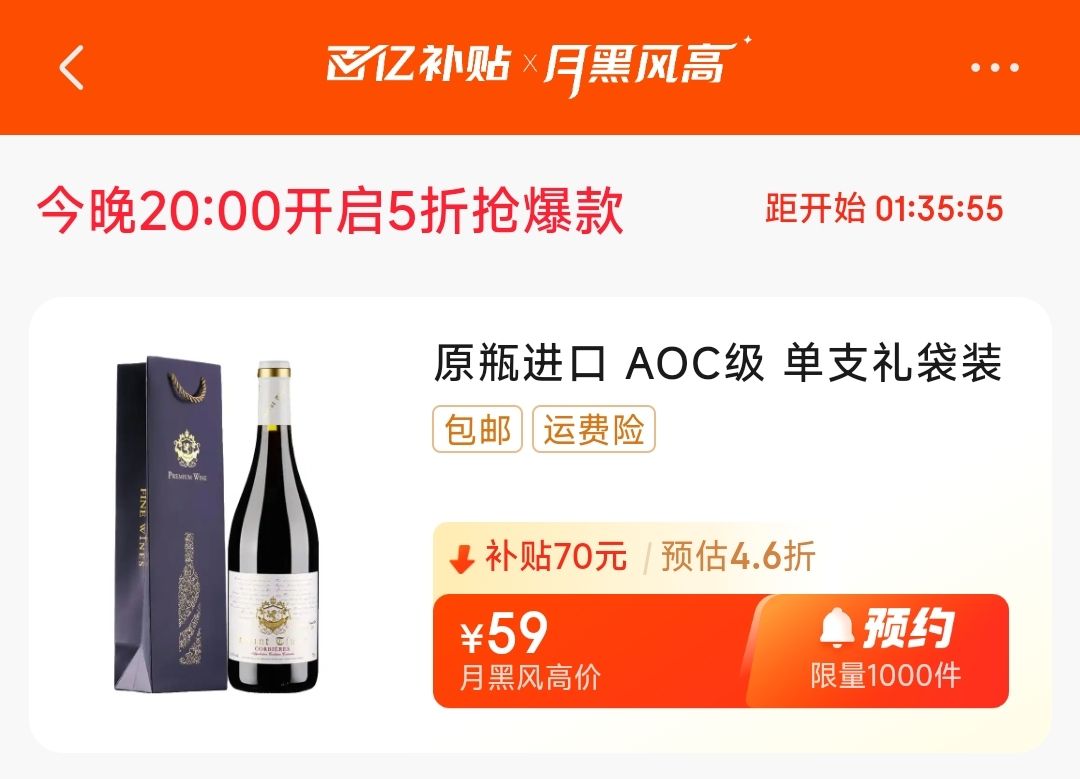The image size is (1080, 779).
Task: Tap the countdown timer 距开始 01:35:55
Action: click(x=884, y=208)
